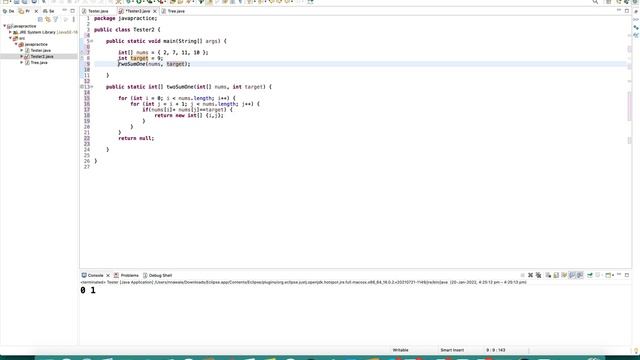Viewport: 640px width, 360px height.
Task: Click Pin Console icon
Action: tap(590, 276)
